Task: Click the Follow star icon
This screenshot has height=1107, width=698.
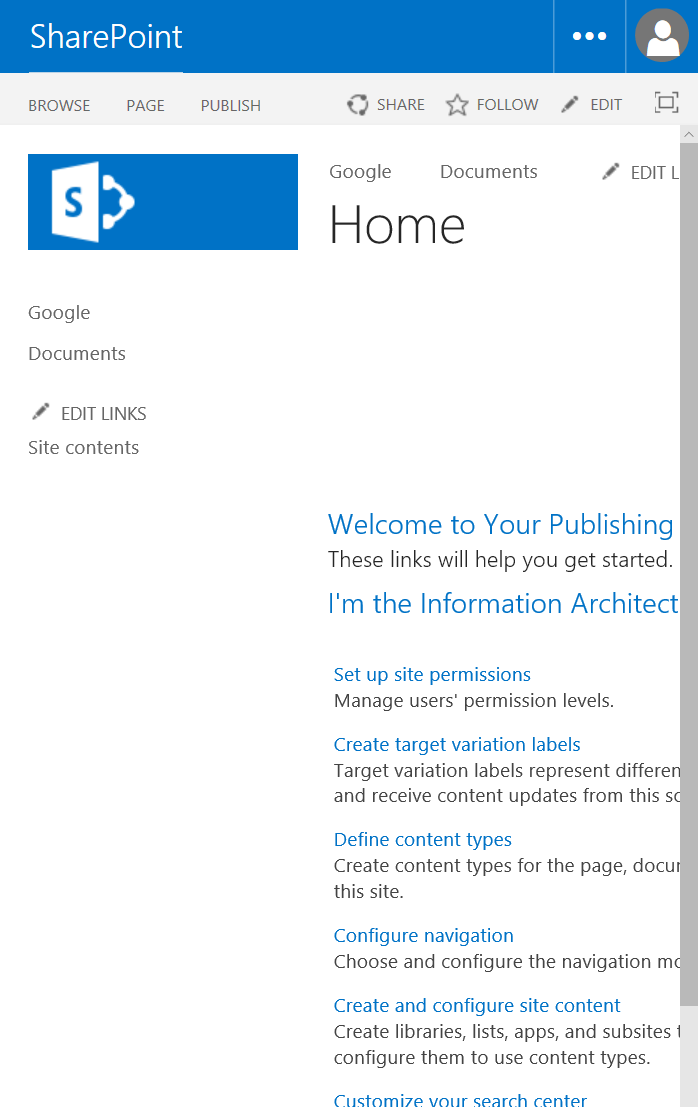Action: 457,104
